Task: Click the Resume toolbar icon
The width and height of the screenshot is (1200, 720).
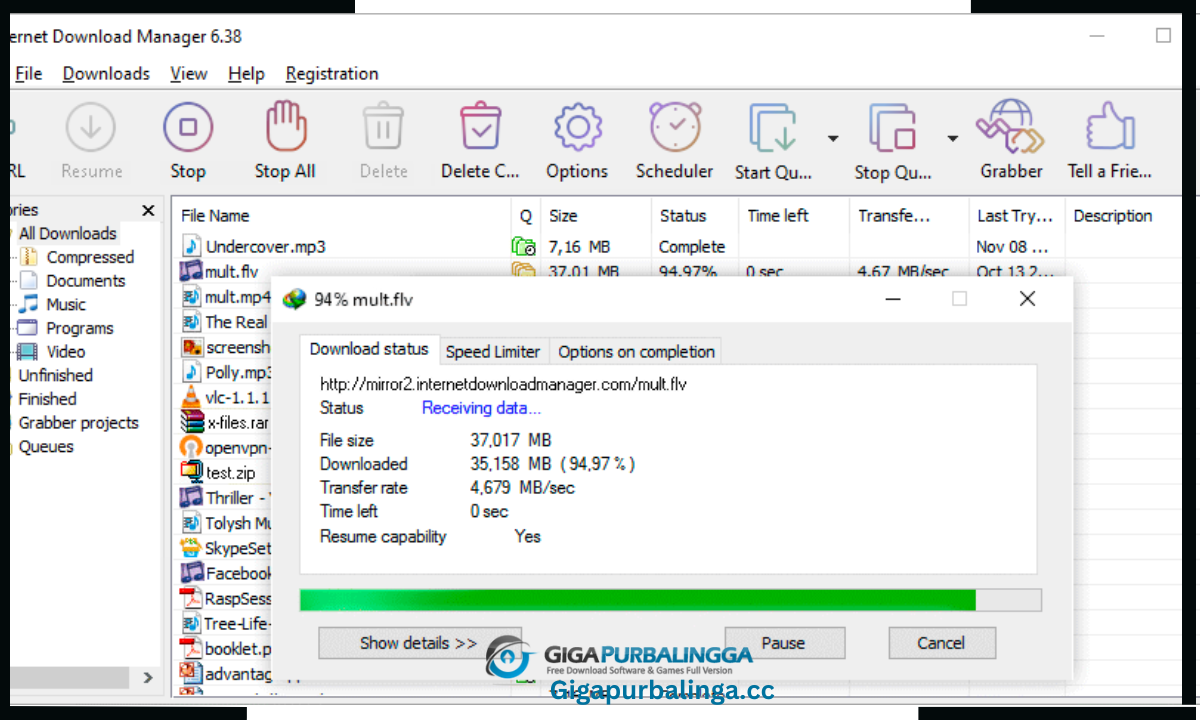Action: [91, 127]
